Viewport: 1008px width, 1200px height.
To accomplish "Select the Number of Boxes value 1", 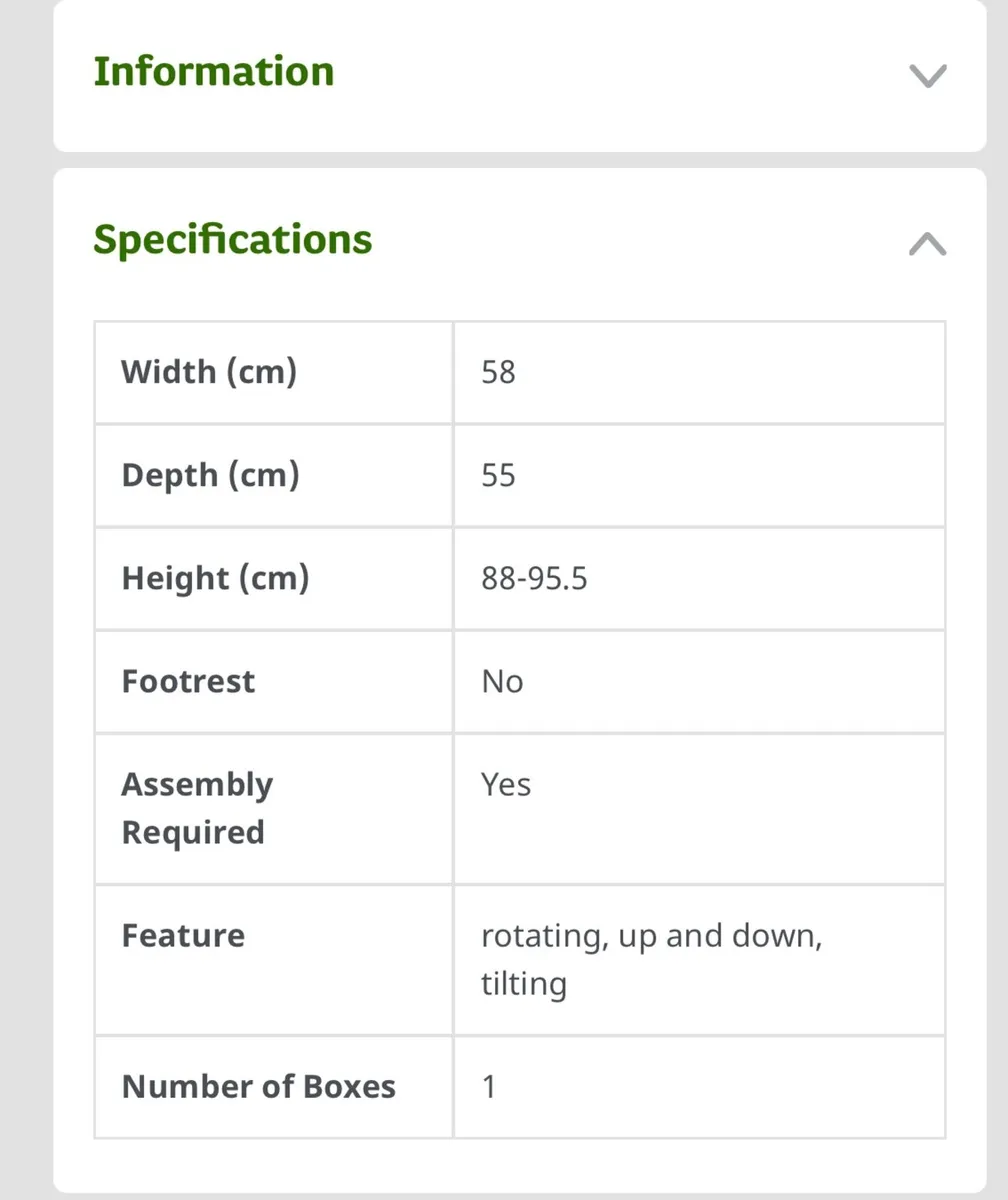I will click(x=489, y=1087).
